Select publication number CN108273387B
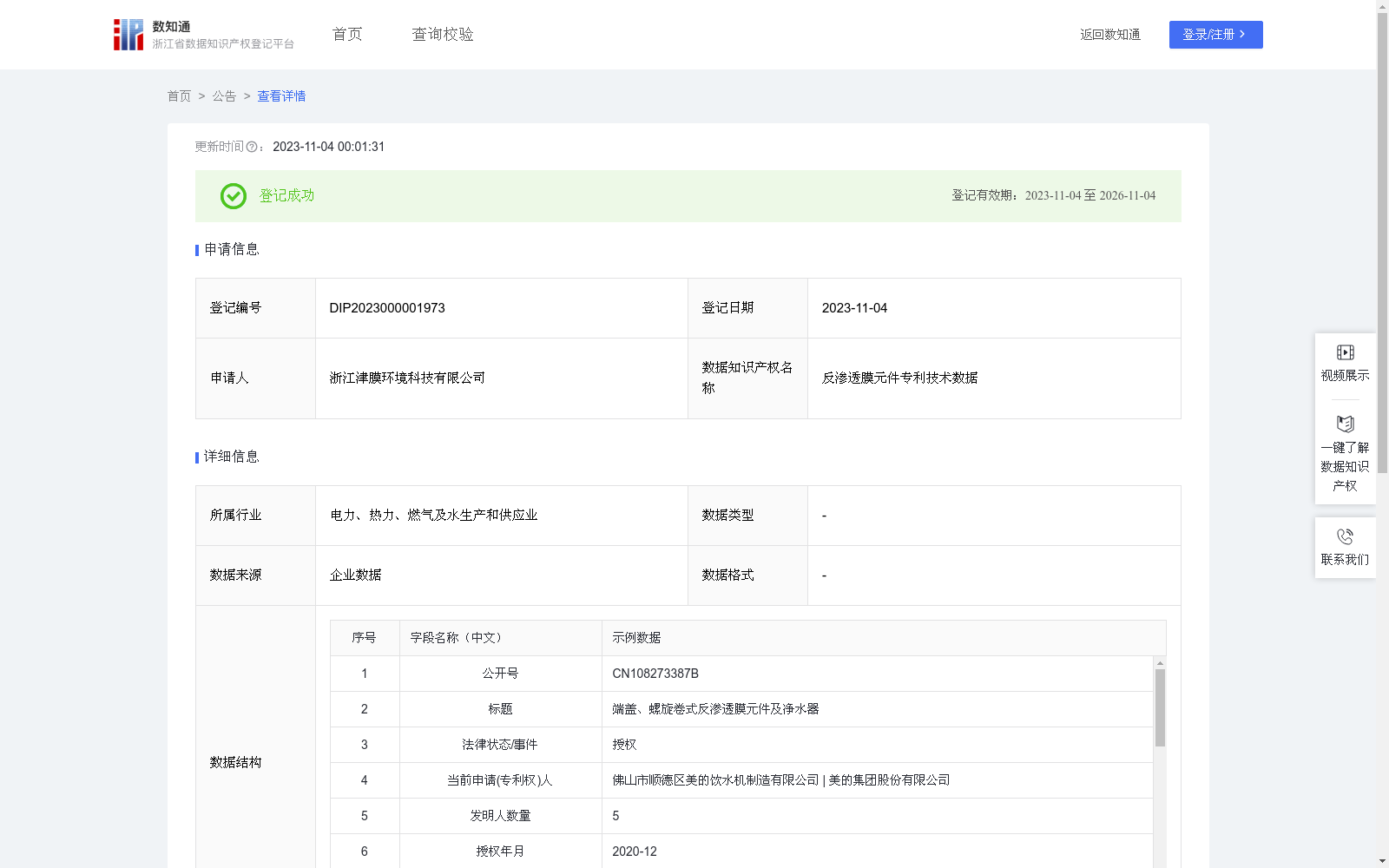This screenshot has width=1389, height=868. (655, 674)
